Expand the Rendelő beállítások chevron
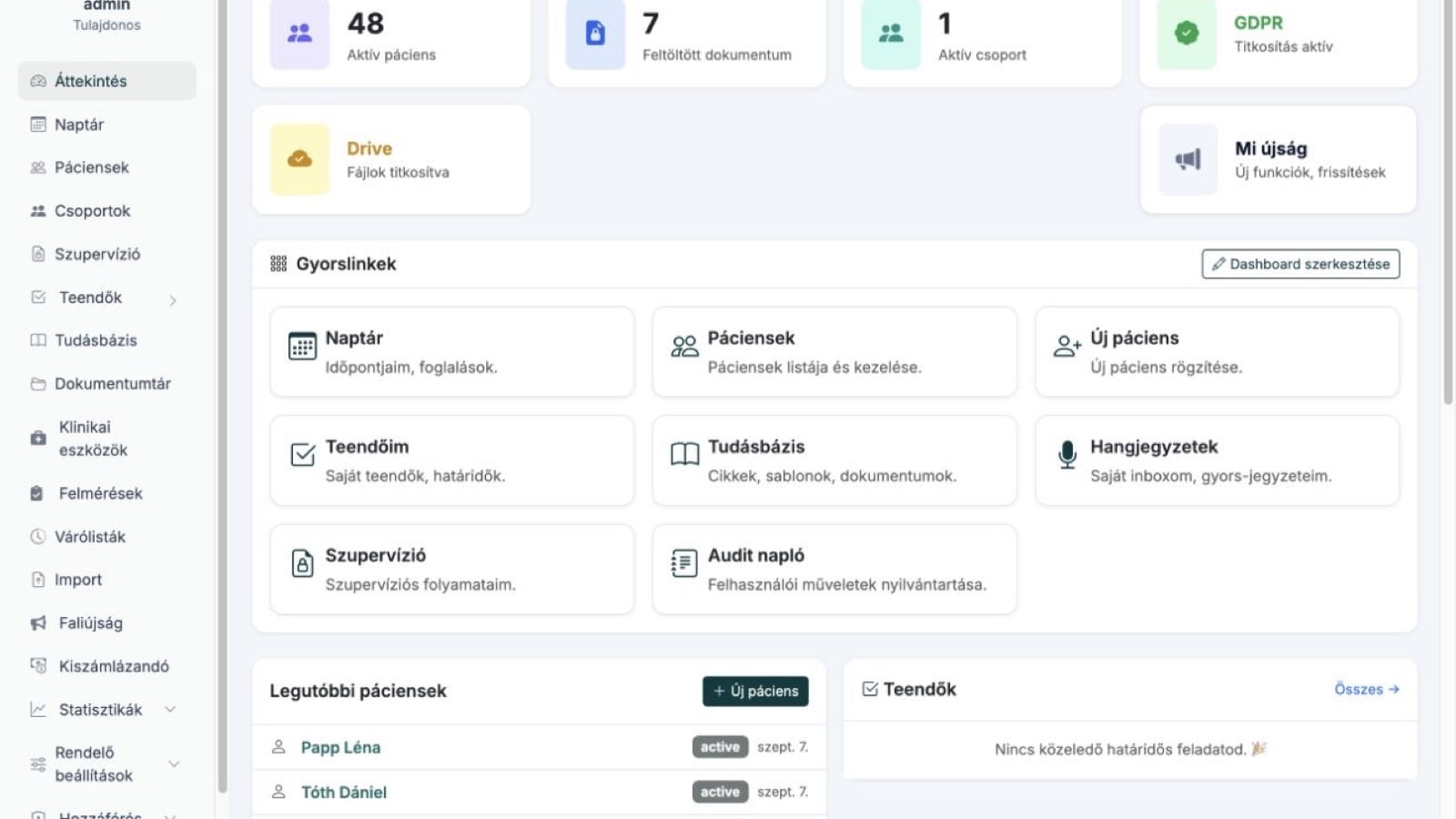The height and width of the screenshot is (819, 1456). (174, 763)
